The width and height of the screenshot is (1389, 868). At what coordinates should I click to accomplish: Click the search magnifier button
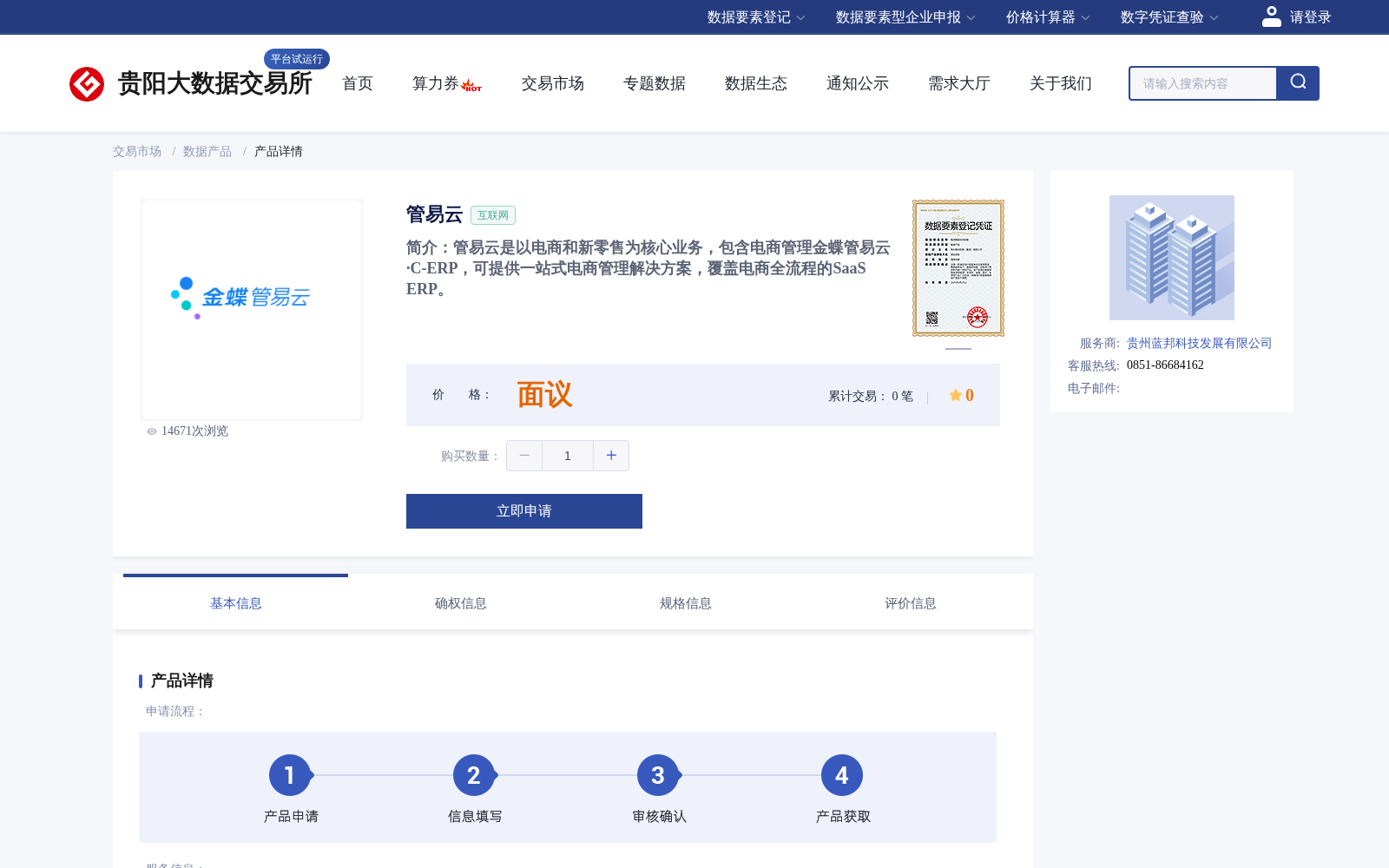[1298, 83]
